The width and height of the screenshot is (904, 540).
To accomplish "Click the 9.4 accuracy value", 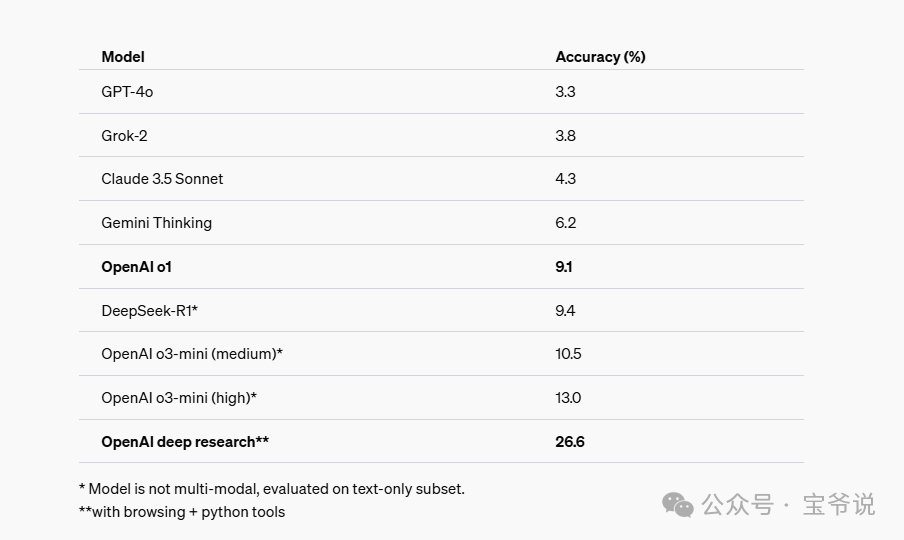I will (x=565, y=310).
